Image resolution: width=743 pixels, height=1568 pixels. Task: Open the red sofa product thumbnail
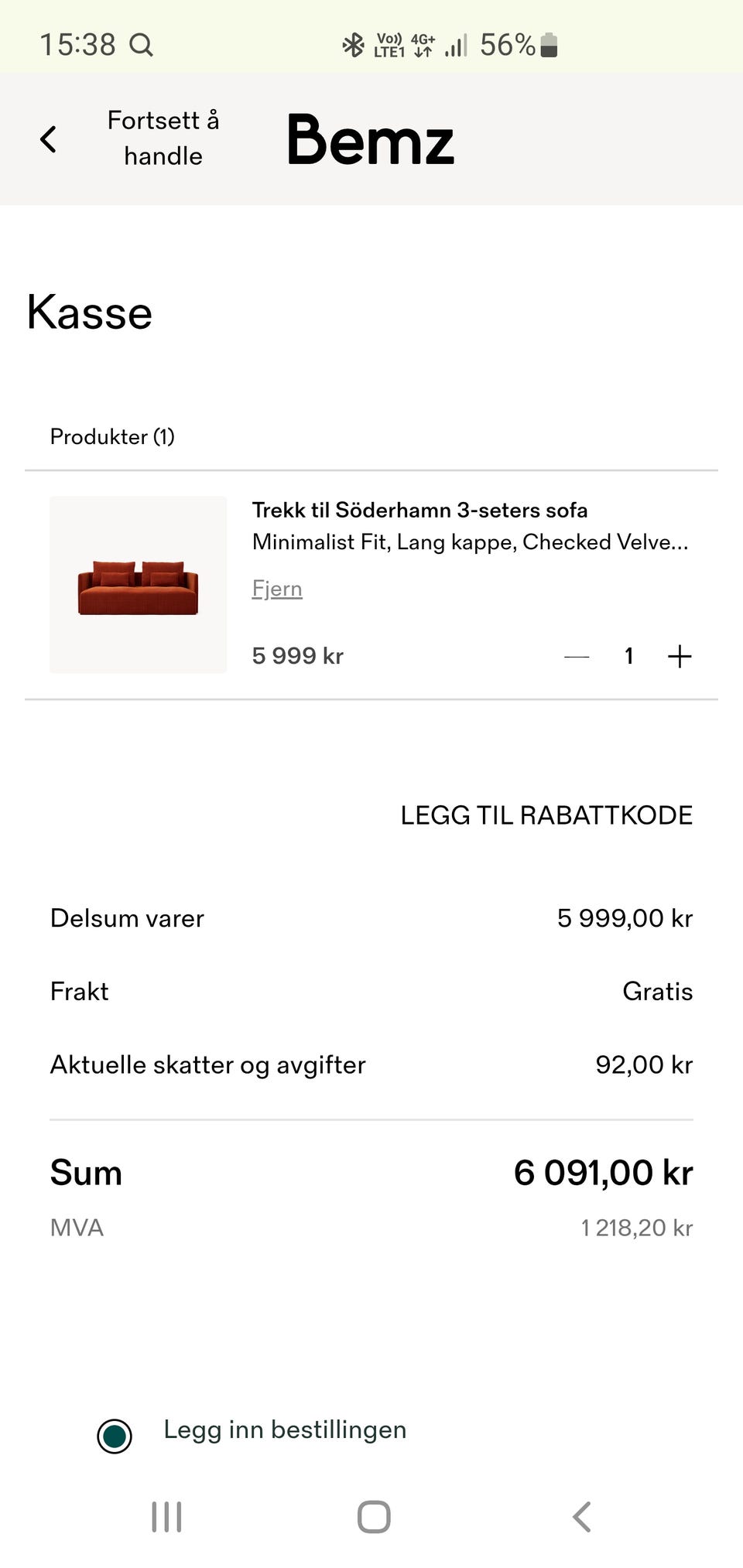(x=139, y=585)
